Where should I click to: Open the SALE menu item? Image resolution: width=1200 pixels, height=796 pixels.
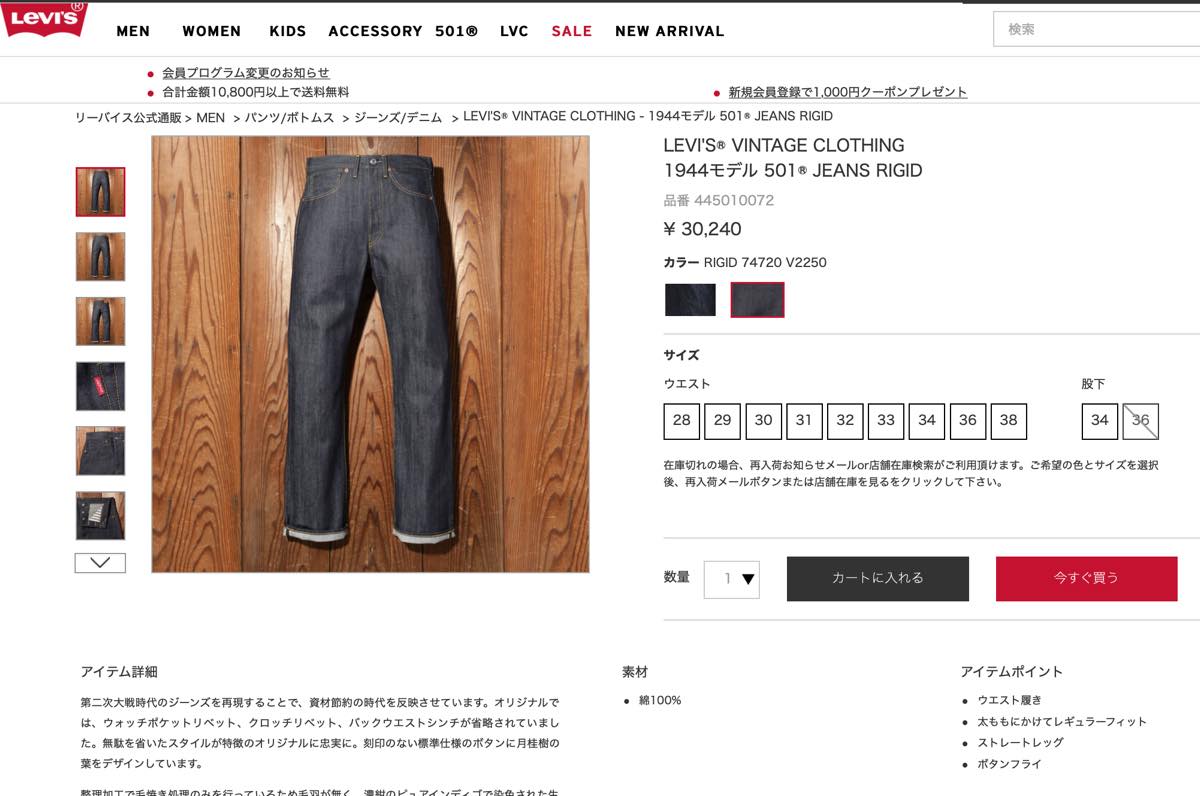coord(572,31)
